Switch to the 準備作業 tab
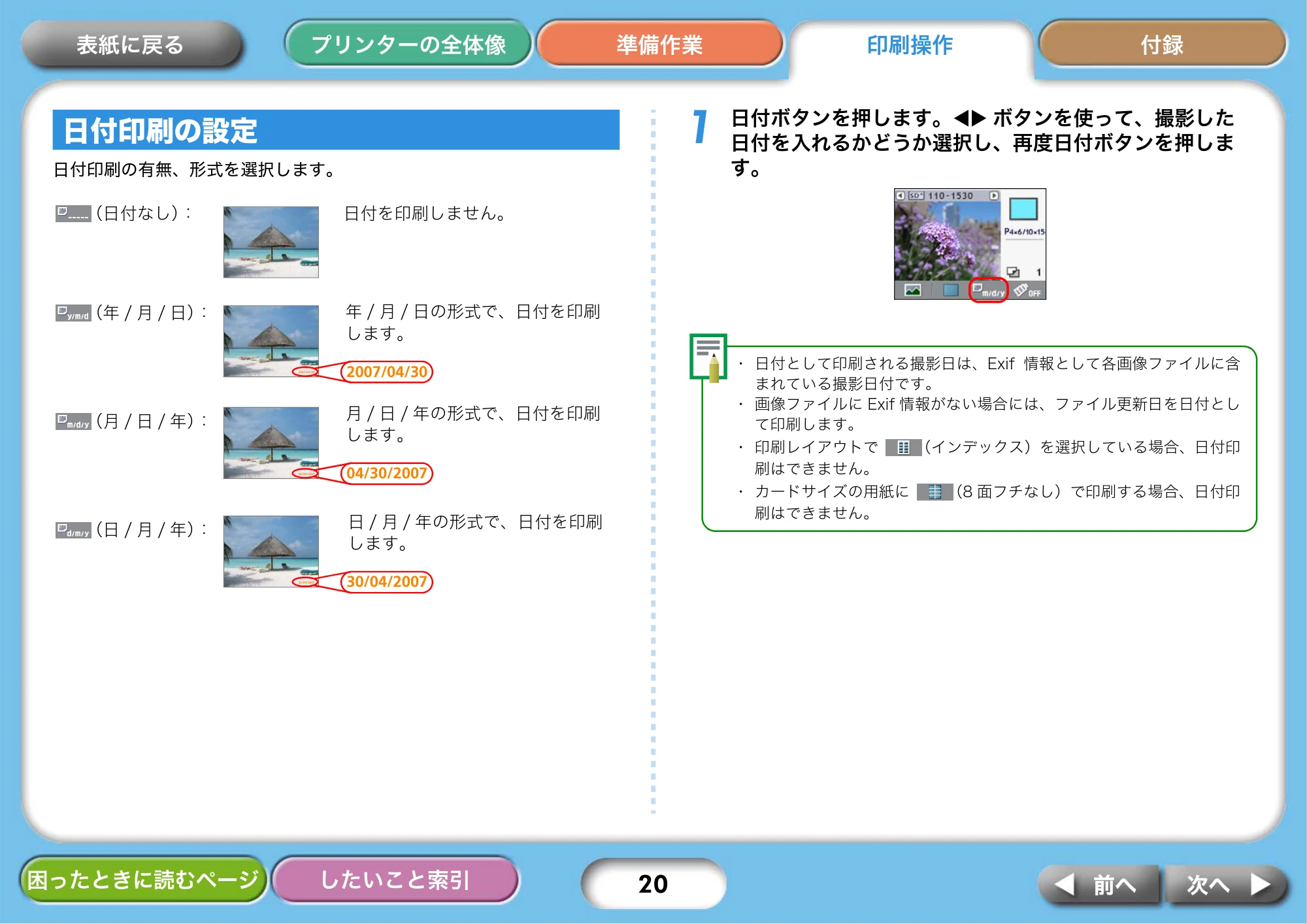The width and height of the screenshot is (1307, 924). pos(659,44)
